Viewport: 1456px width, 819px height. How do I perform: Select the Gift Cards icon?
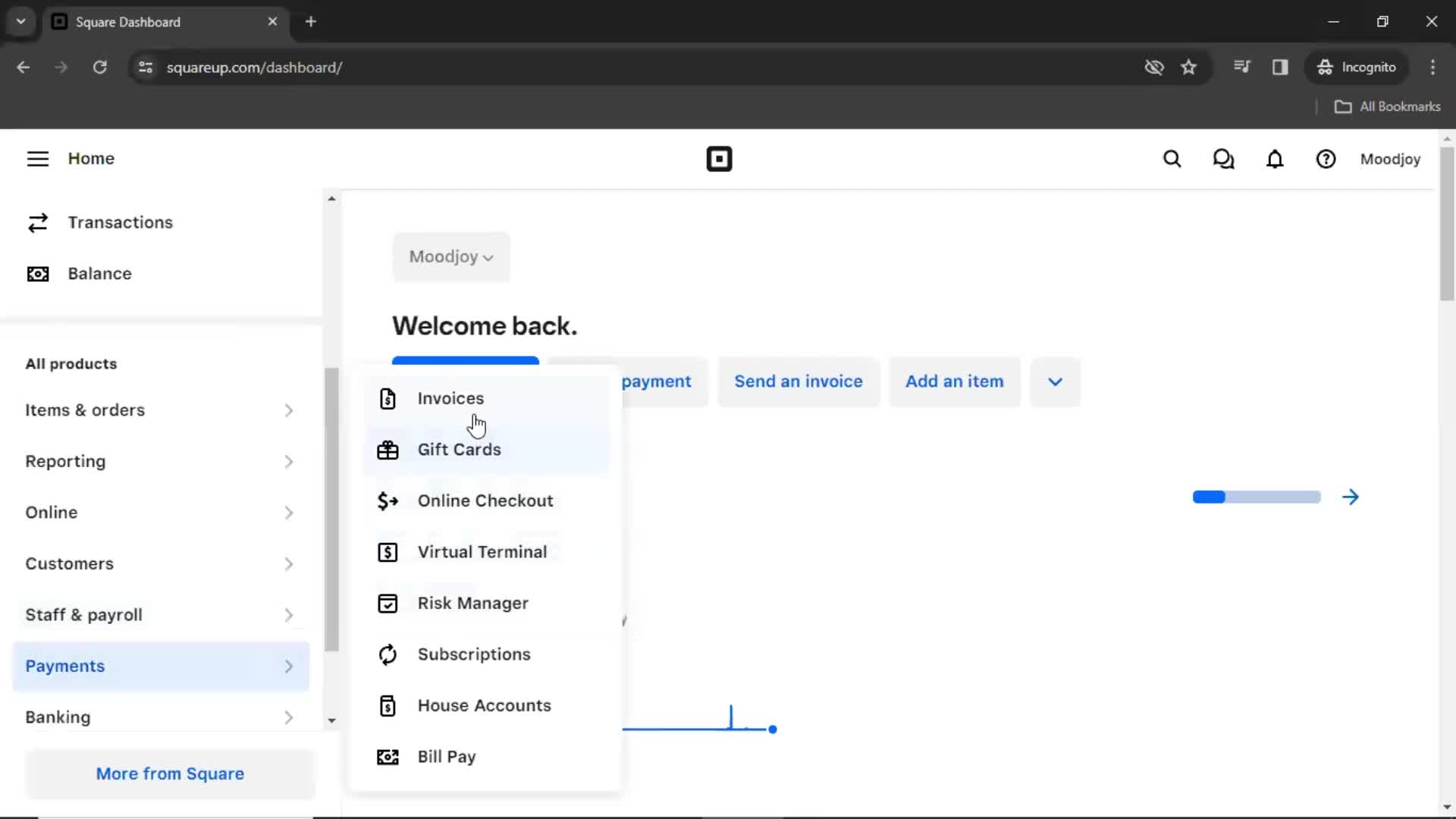[387, 449]
